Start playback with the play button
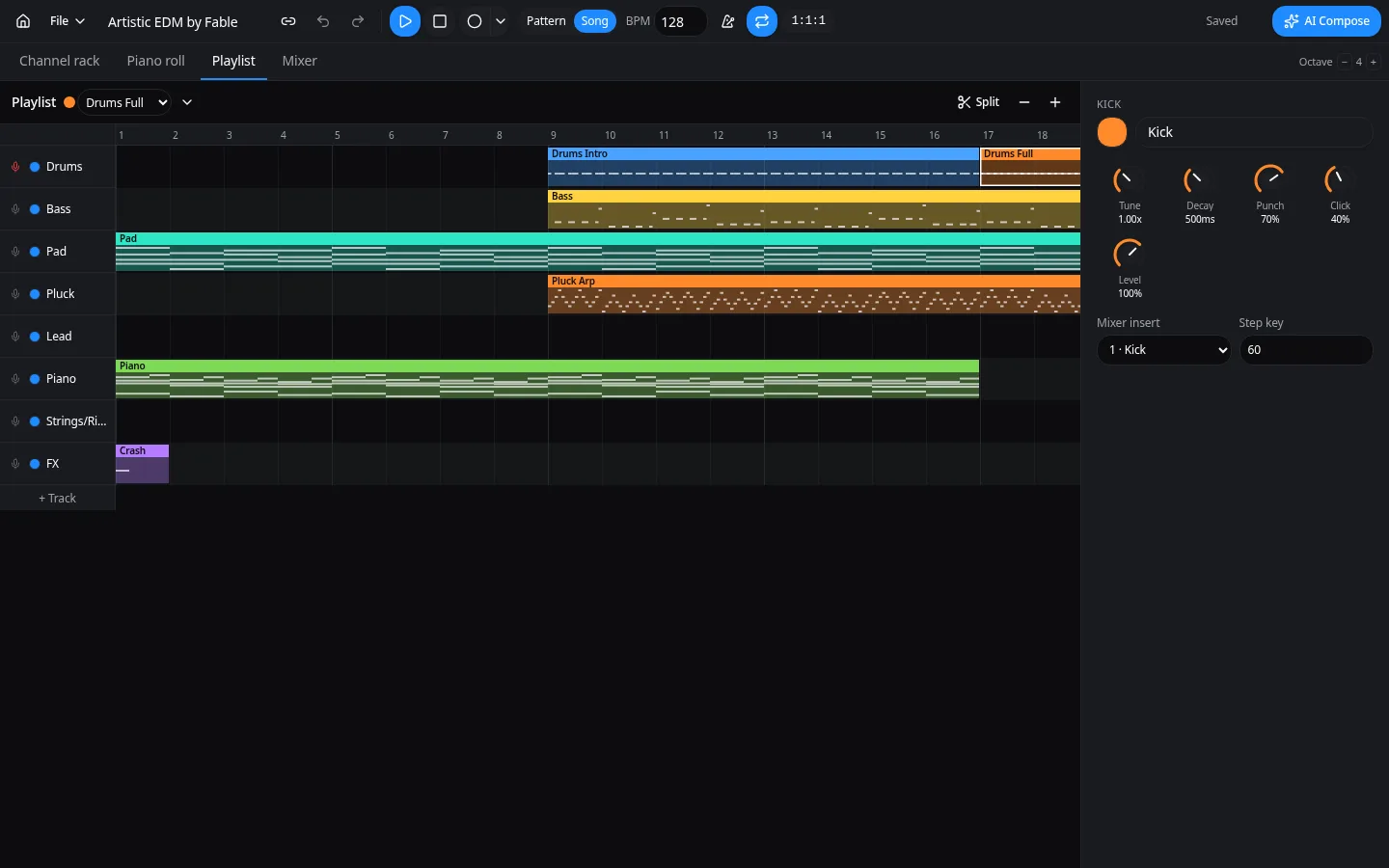The width and height of the screenshot is (1389, 868). (x=405, y=21)
